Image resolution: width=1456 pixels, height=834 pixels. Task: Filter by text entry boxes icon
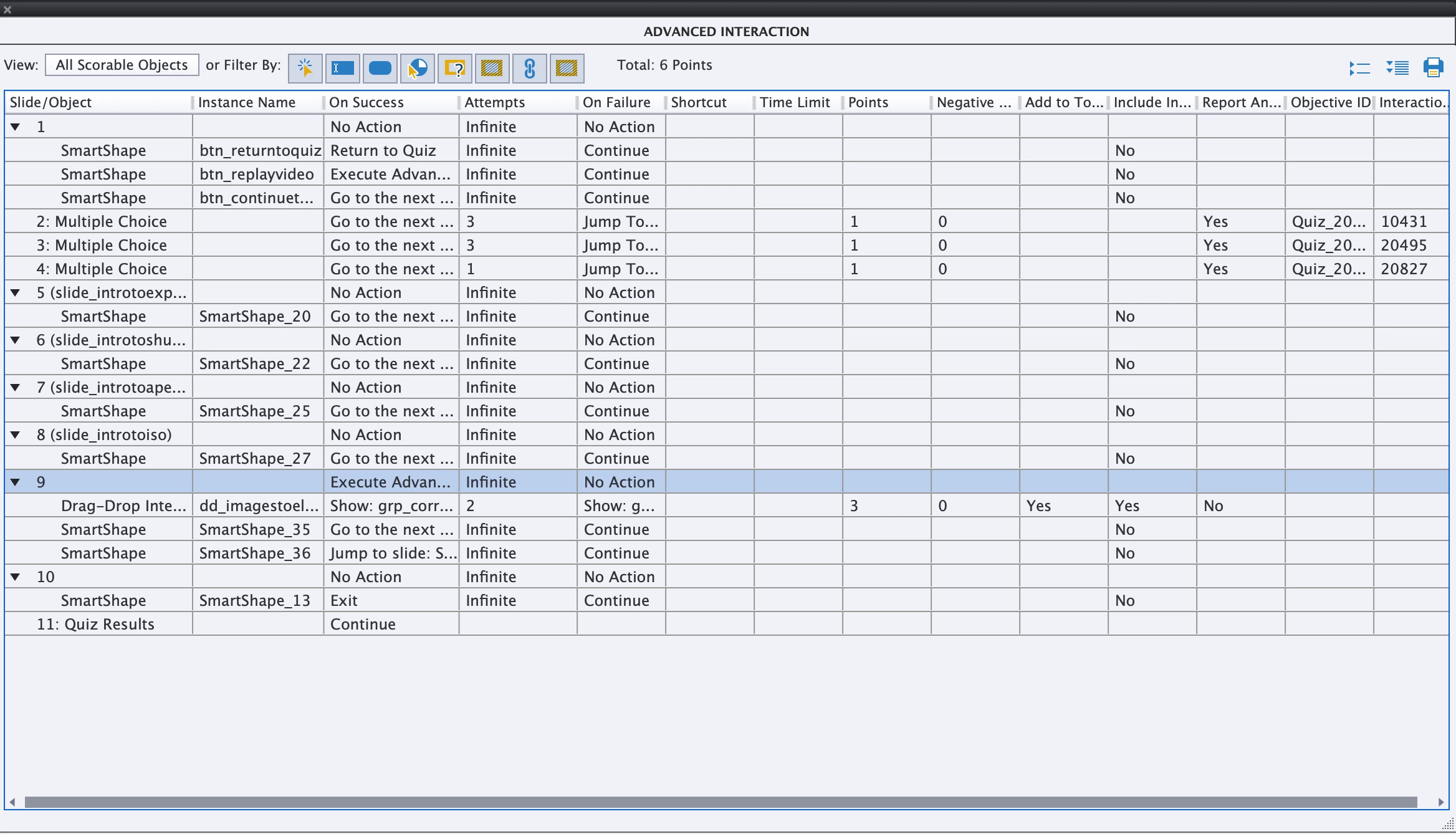[342, 67]
